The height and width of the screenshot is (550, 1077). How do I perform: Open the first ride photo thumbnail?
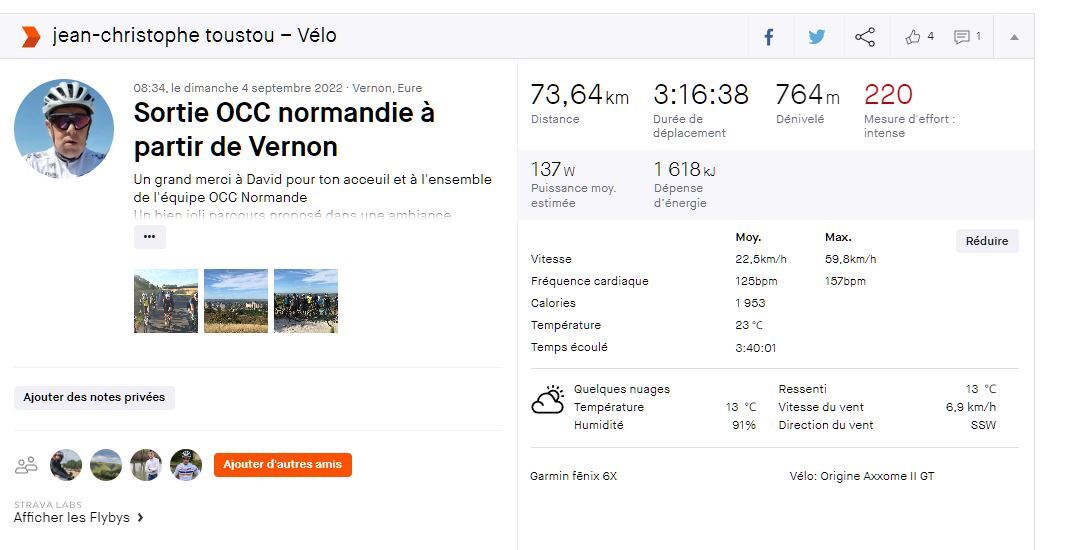click(x=166, y=301)
